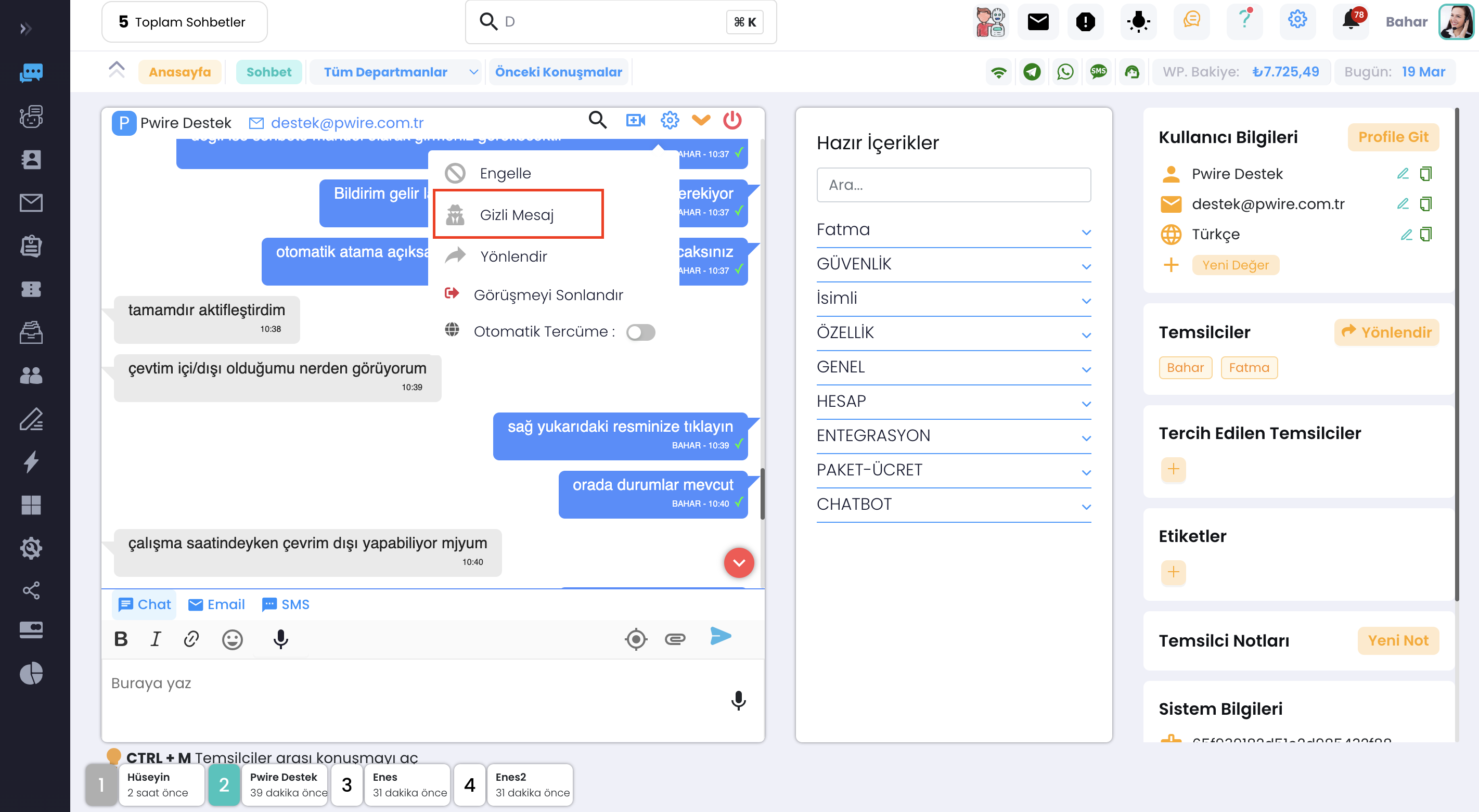The image size is (1479, 812).
Task: End chat with red power icon
Action: (732, 120)
